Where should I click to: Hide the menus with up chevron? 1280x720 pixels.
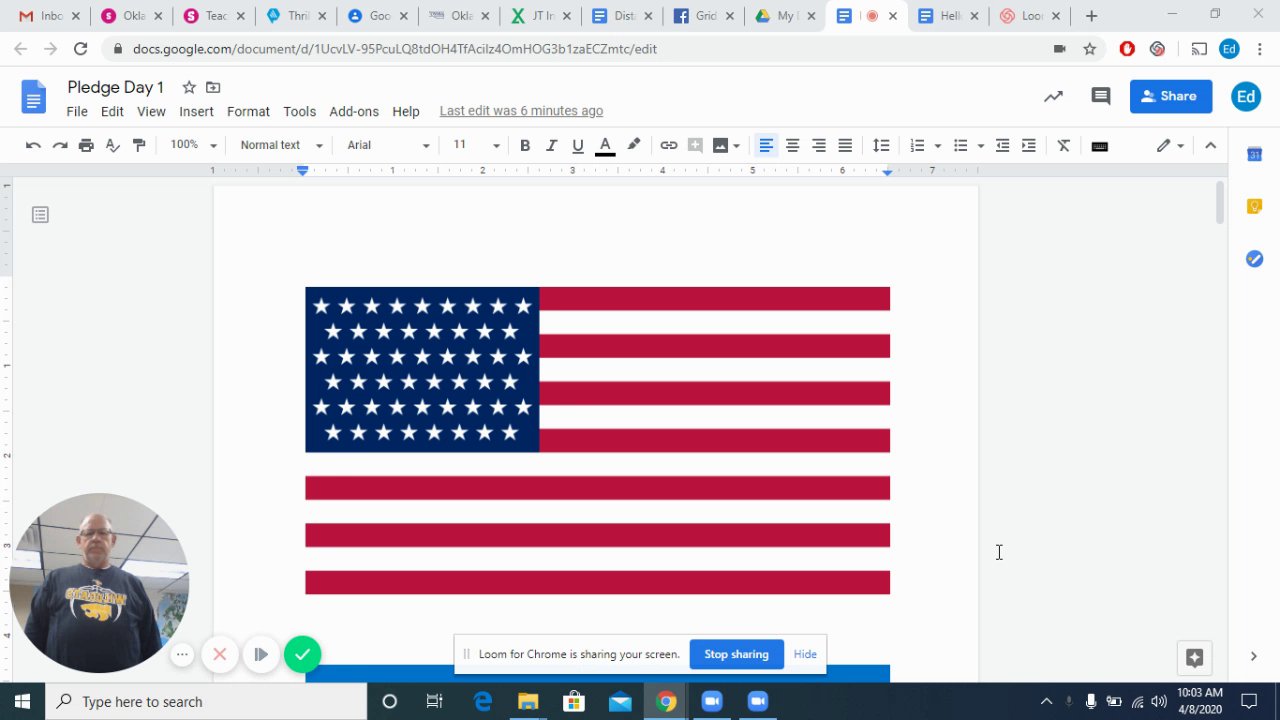point(1210,145)
